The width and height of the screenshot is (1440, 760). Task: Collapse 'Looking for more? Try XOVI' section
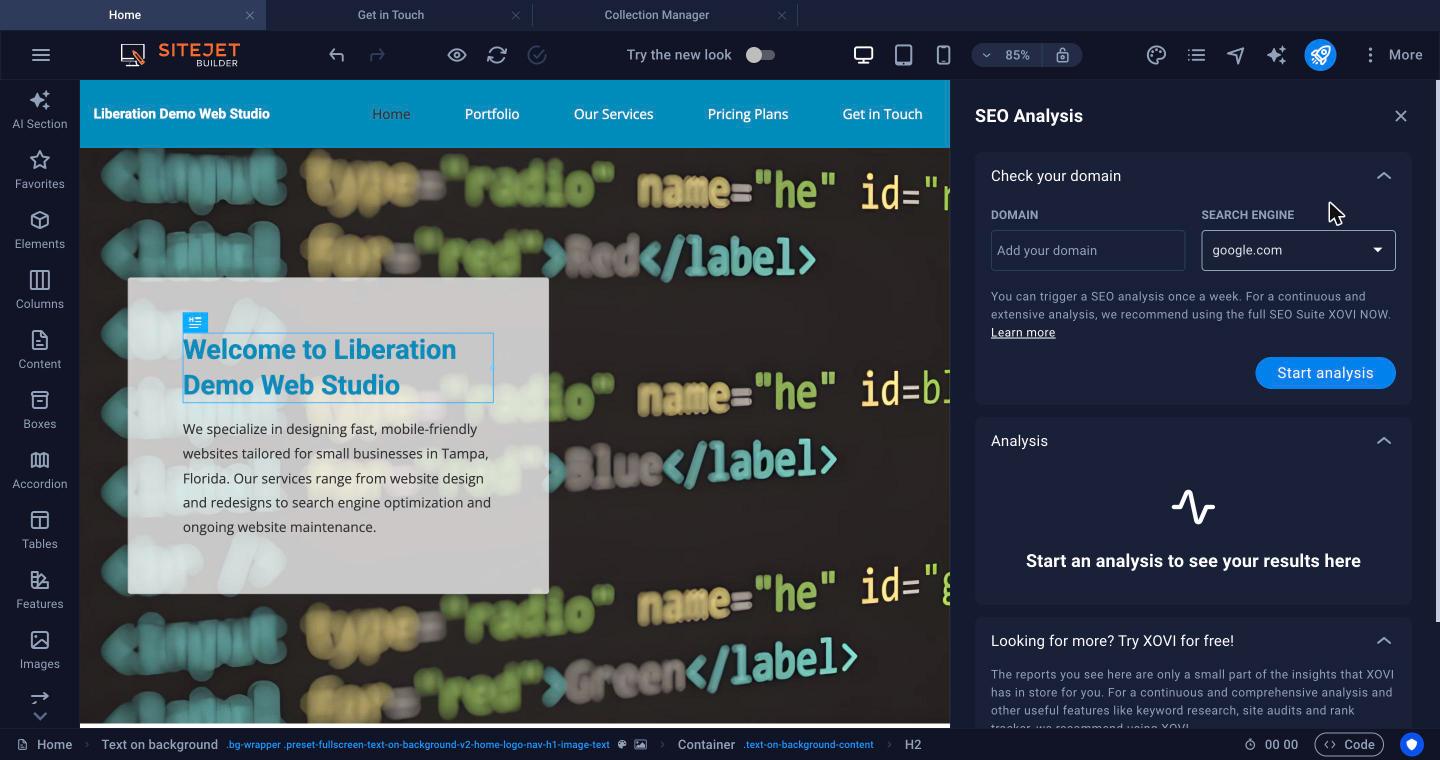[1384, 641]
